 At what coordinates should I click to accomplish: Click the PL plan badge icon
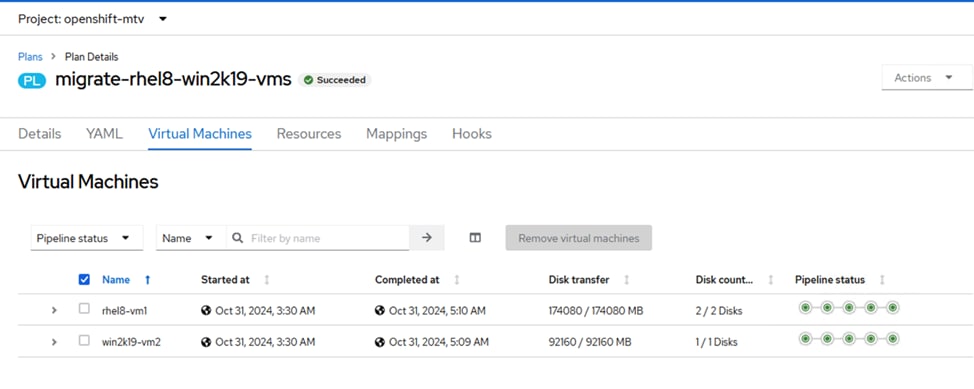click(x=32, y=80)
